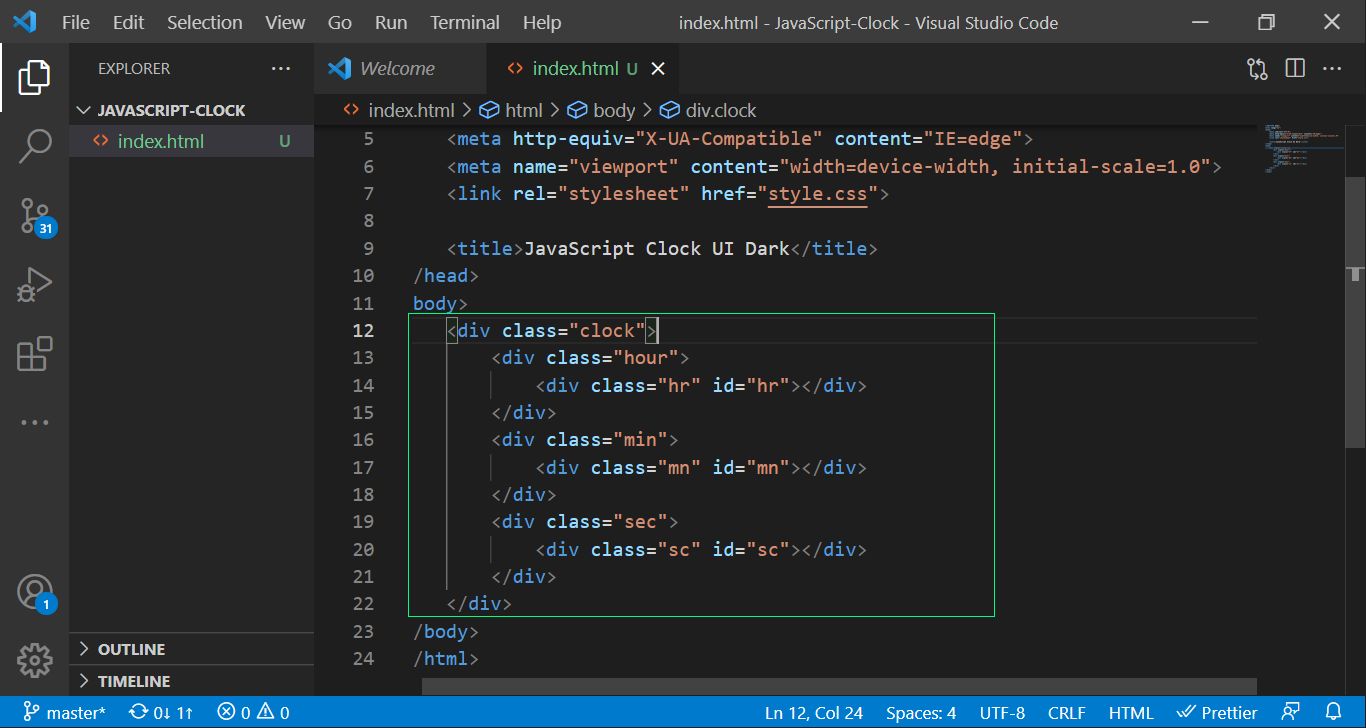
Task: Change encoding via UTF-8
Action: tap(1002, 713)
